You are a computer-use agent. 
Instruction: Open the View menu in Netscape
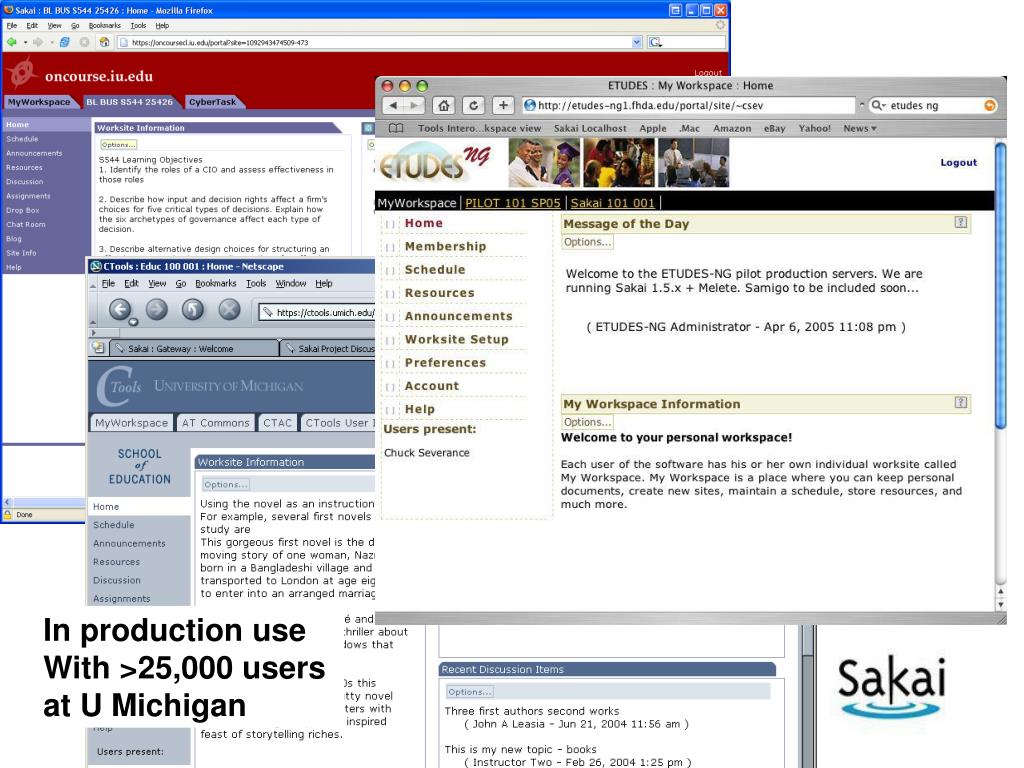click(157, 283)
